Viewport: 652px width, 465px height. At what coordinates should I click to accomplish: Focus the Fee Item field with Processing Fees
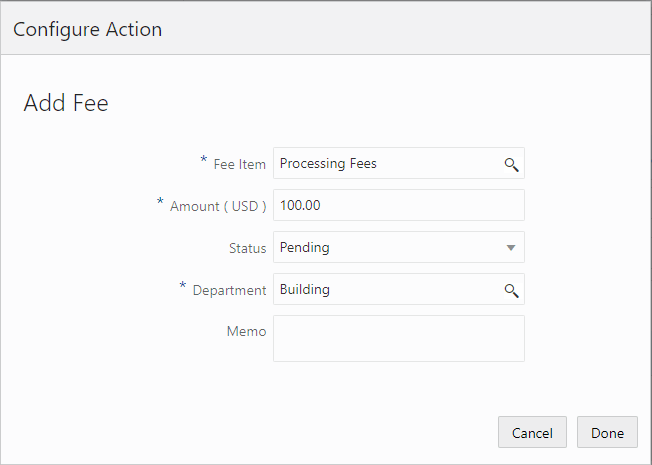click(x=385, y=164)
